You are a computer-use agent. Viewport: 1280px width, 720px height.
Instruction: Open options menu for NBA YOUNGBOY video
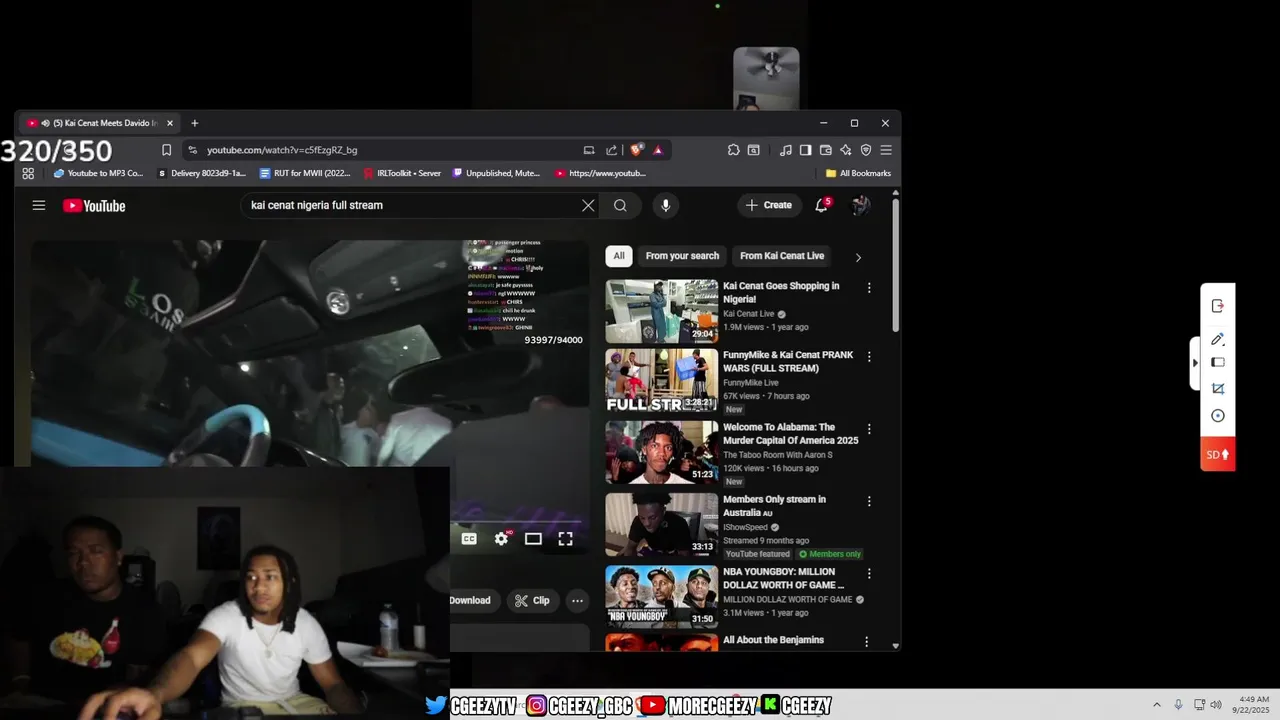coord(868,574)
